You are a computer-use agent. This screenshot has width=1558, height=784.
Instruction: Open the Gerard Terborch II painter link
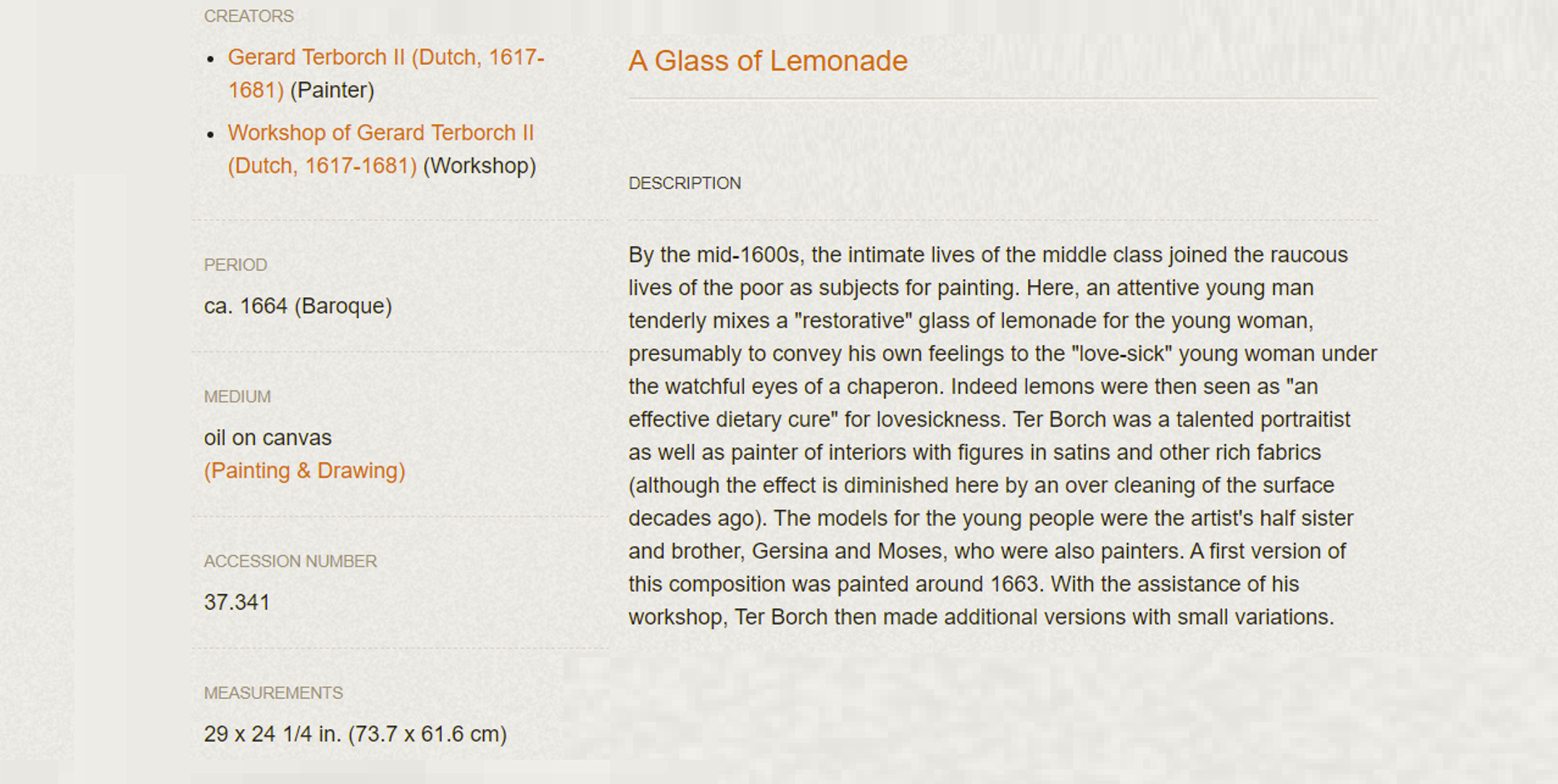386,73
